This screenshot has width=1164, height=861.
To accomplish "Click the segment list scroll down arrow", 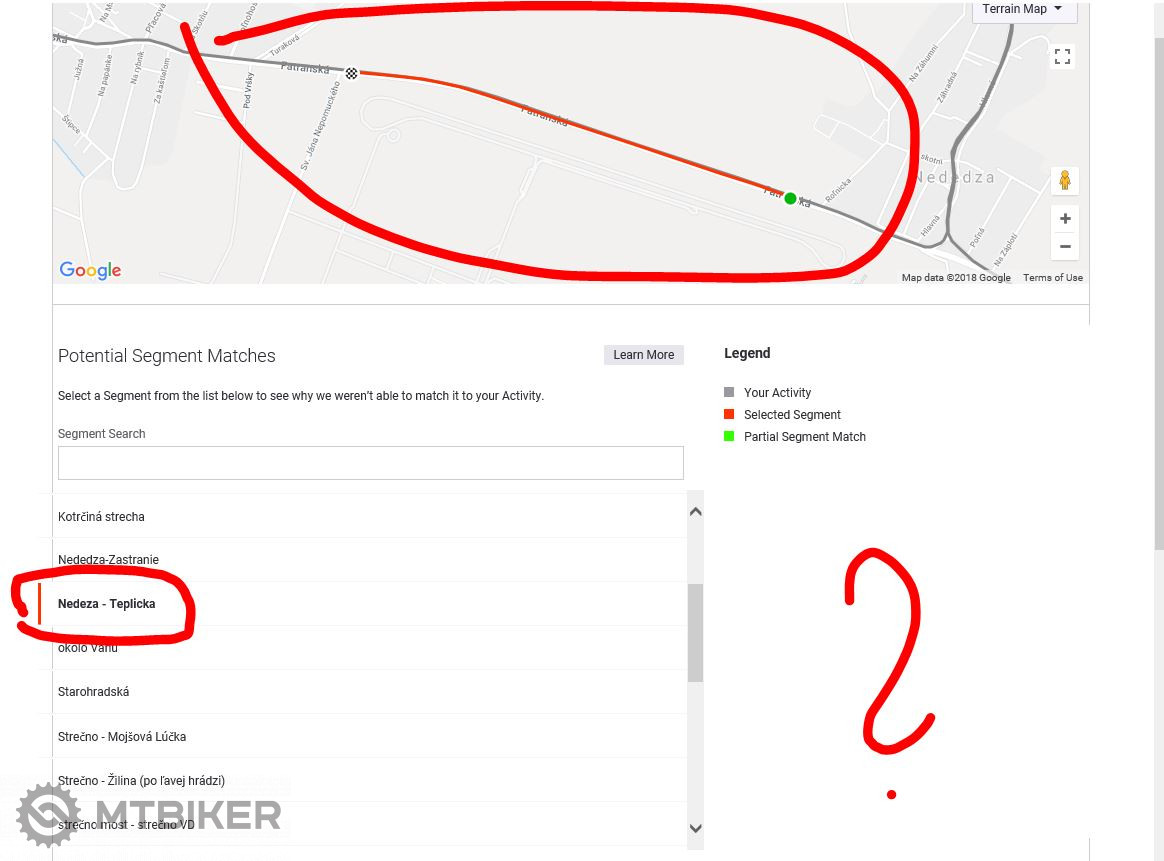I will [696, 828].
